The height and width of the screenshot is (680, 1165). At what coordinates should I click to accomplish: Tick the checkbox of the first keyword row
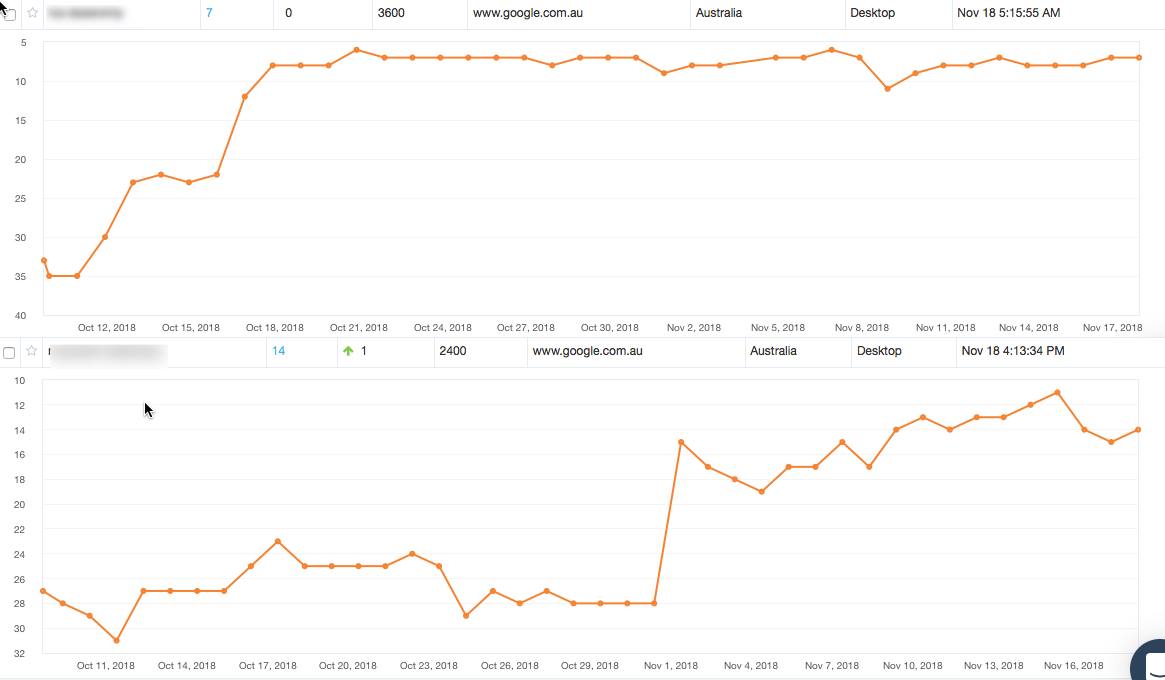[x=10, y=15]
